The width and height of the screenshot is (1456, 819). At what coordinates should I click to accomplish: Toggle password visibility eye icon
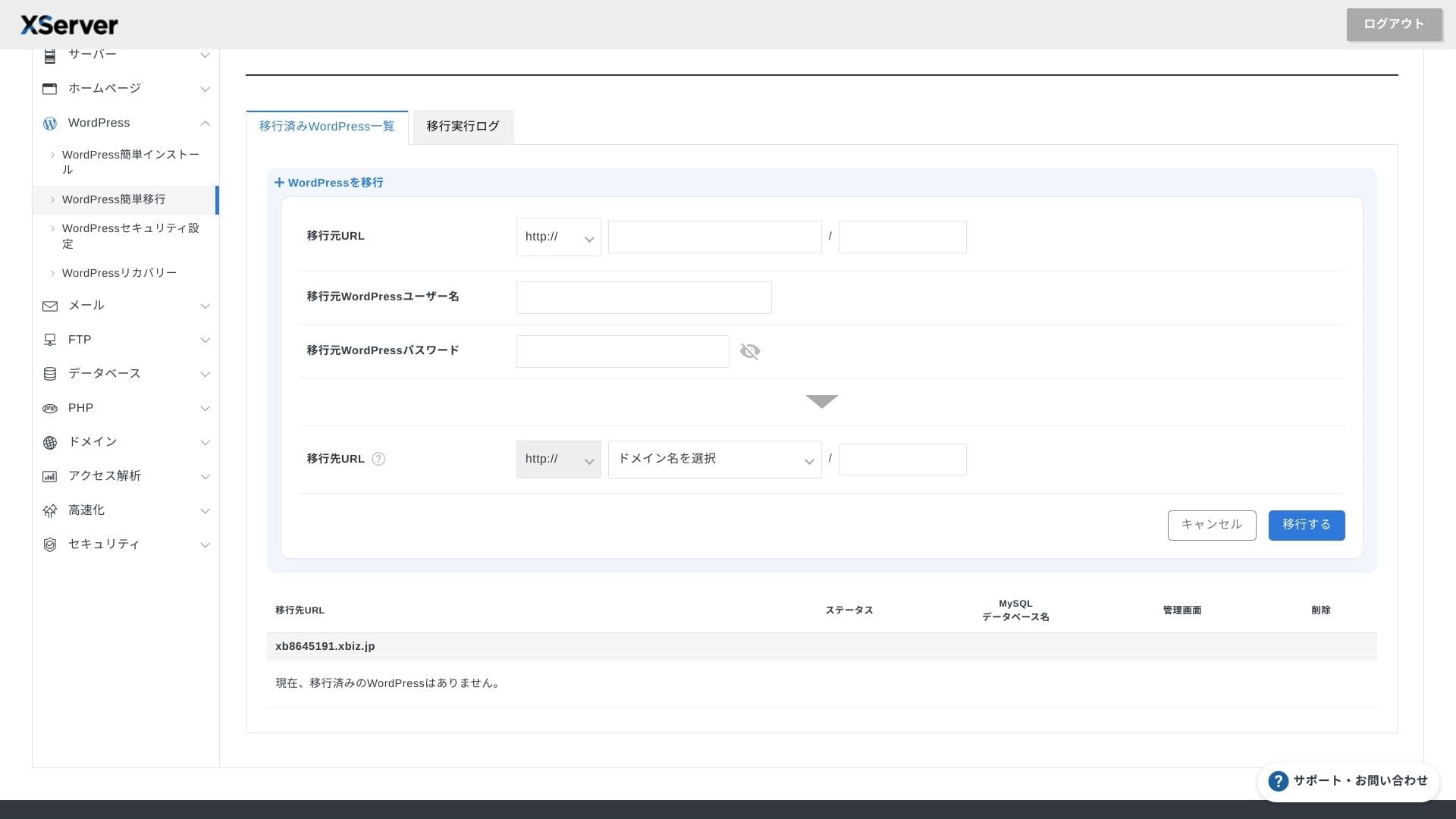[x=750, y=351]
